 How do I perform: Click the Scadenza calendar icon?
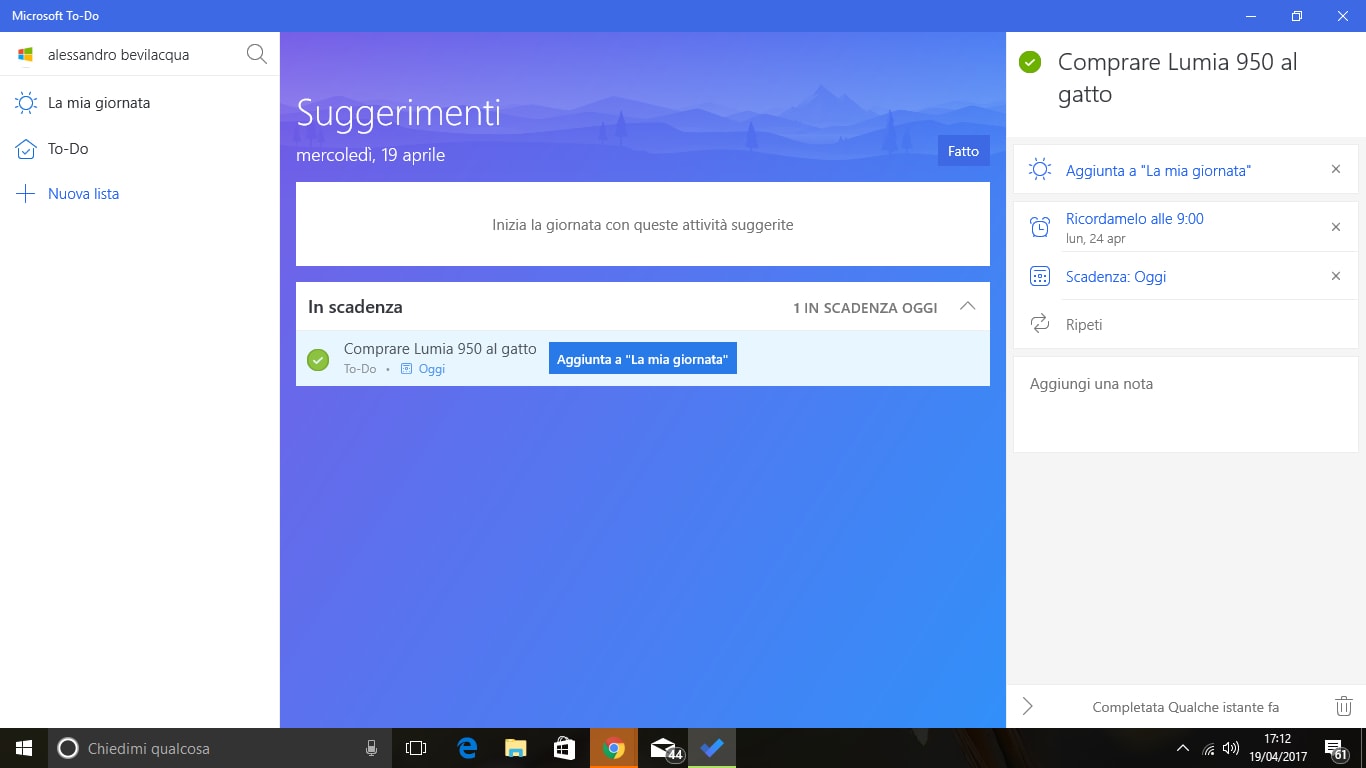pyautogui.click(x=1039, y=275)
